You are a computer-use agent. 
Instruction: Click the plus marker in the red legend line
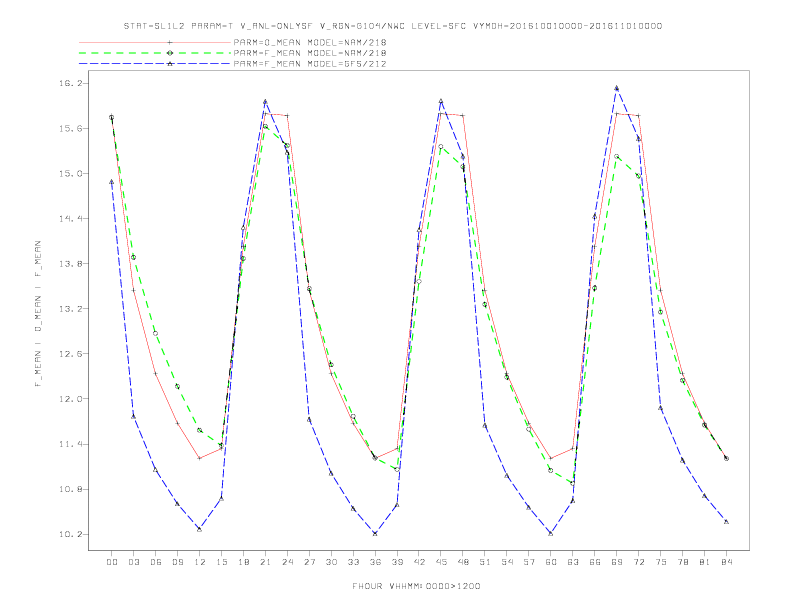(x=170, y=42)
